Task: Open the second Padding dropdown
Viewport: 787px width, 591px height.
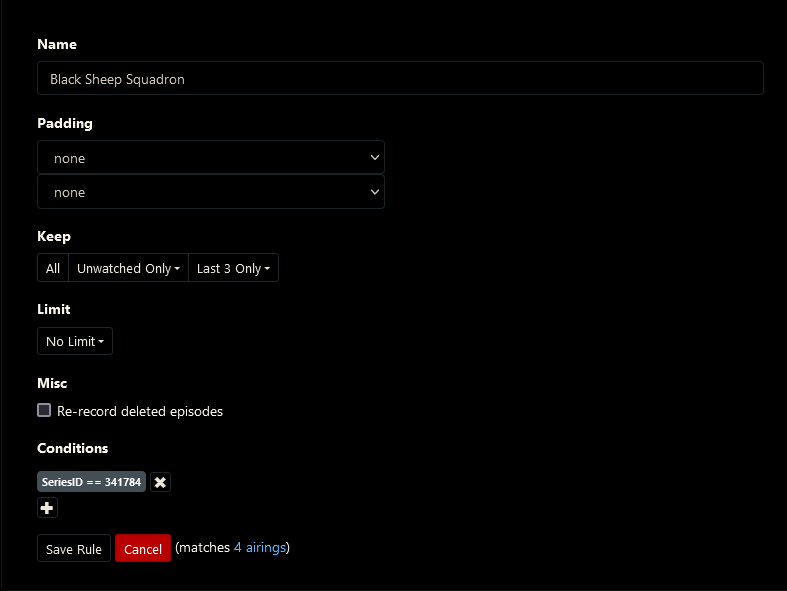Action: click(210, 192)
